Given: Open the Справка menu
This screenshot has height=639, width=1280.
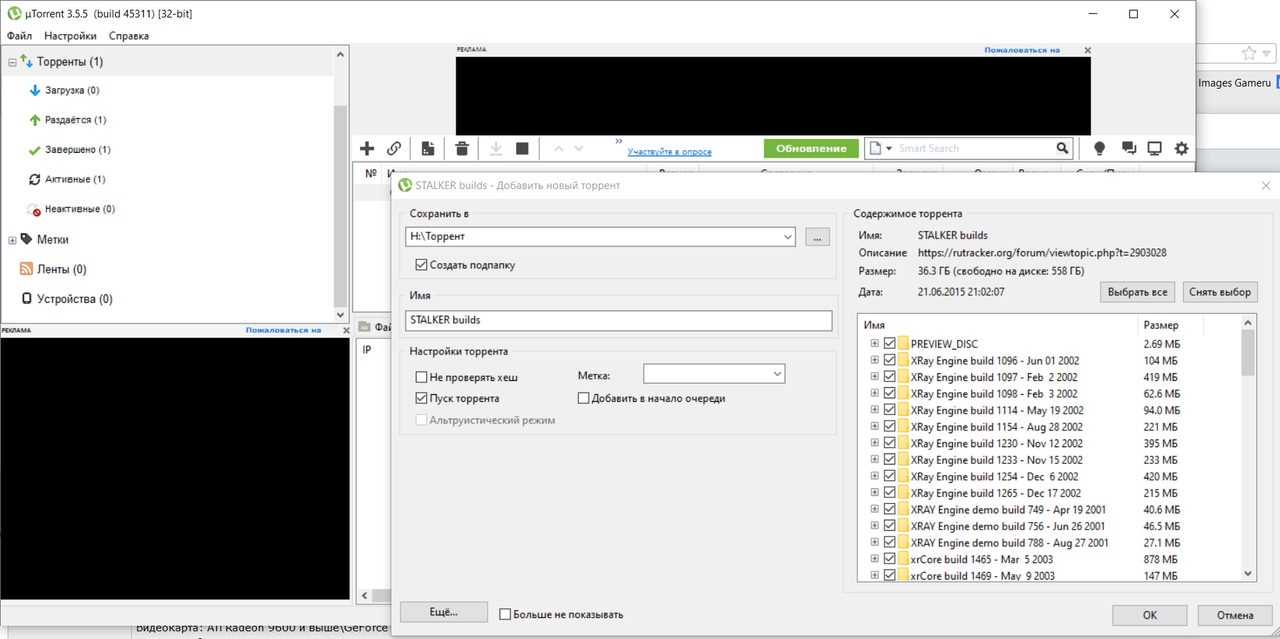Looking at the screenshot, I should click(x=129, y=35).
